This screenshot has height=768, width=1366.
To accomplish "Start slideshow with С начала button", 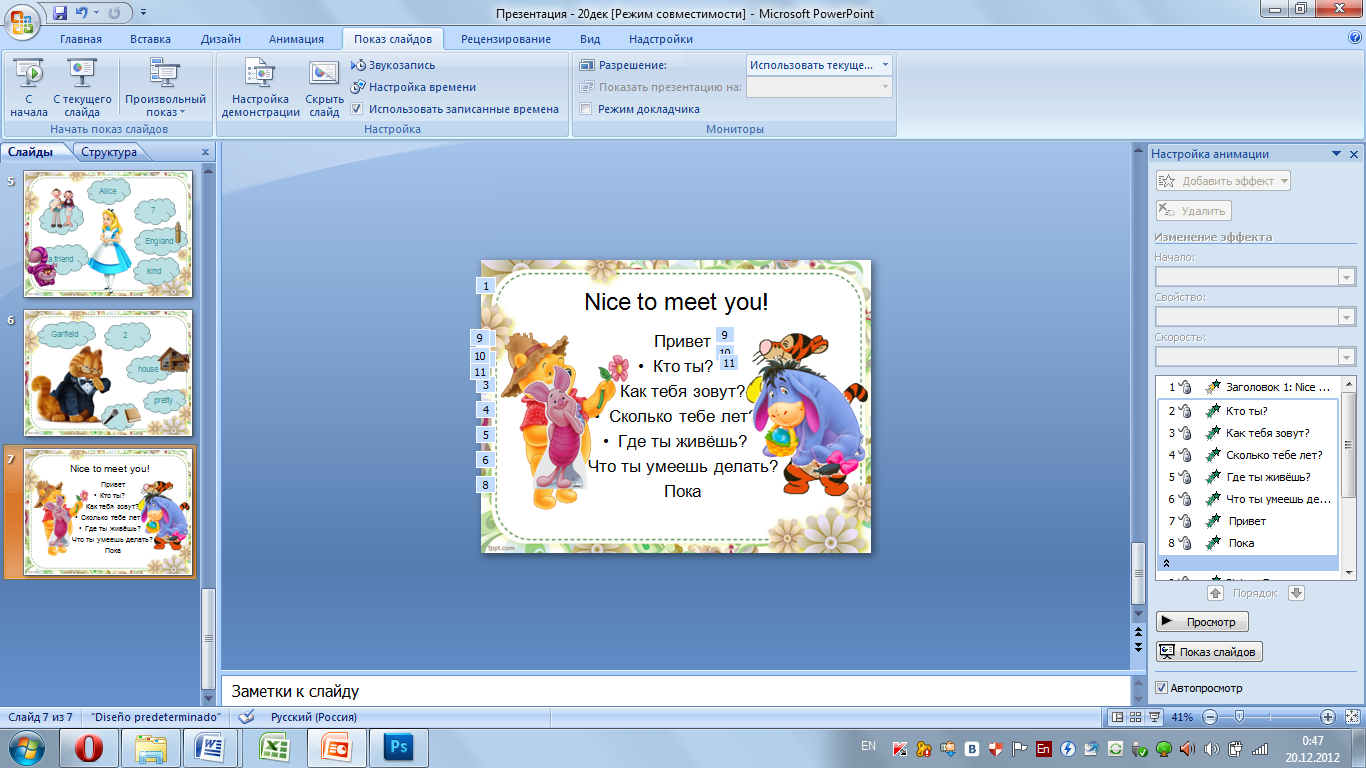I will tap(29, 88).
